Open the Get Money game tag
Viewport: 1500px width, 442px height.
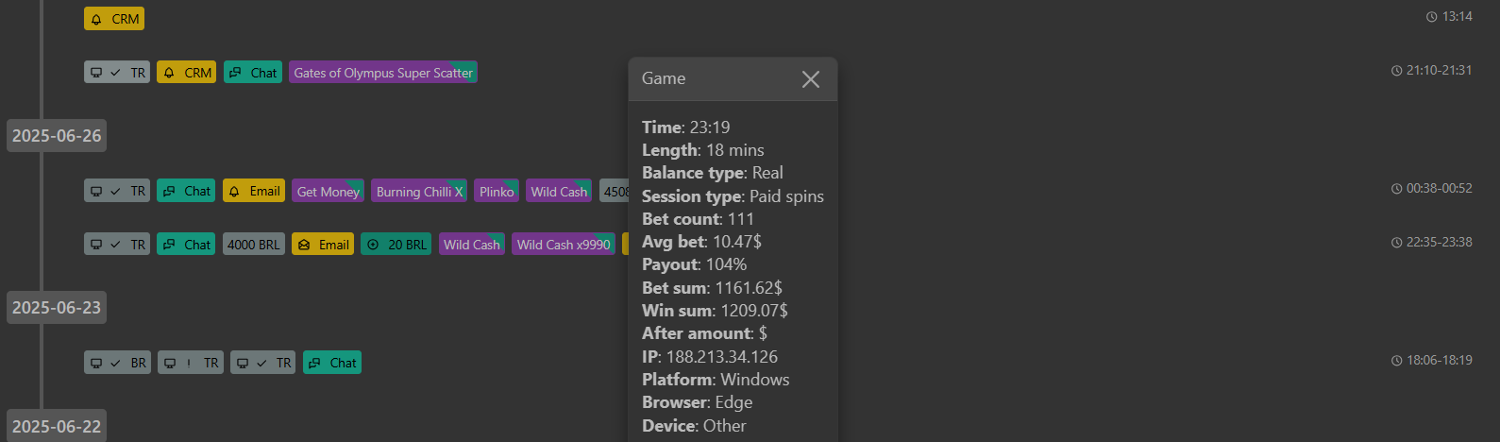pos(328,191)
